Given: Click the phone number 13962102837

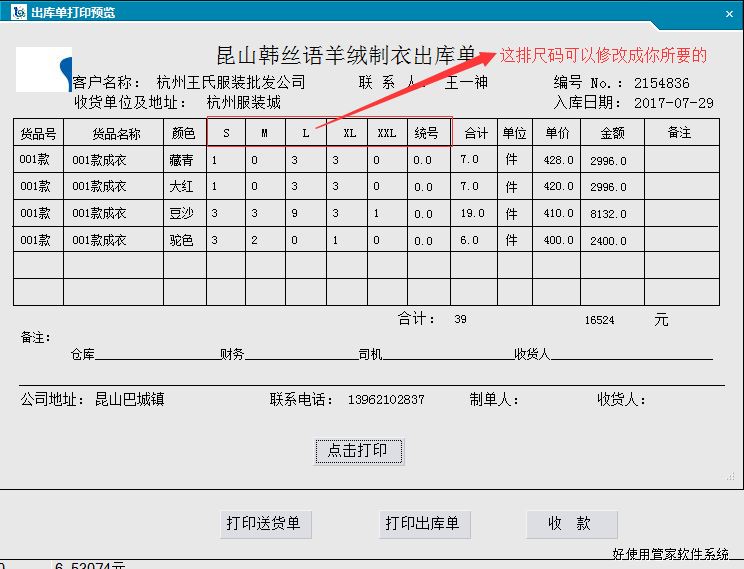Looking at the screenshot, I should (386, 400).
